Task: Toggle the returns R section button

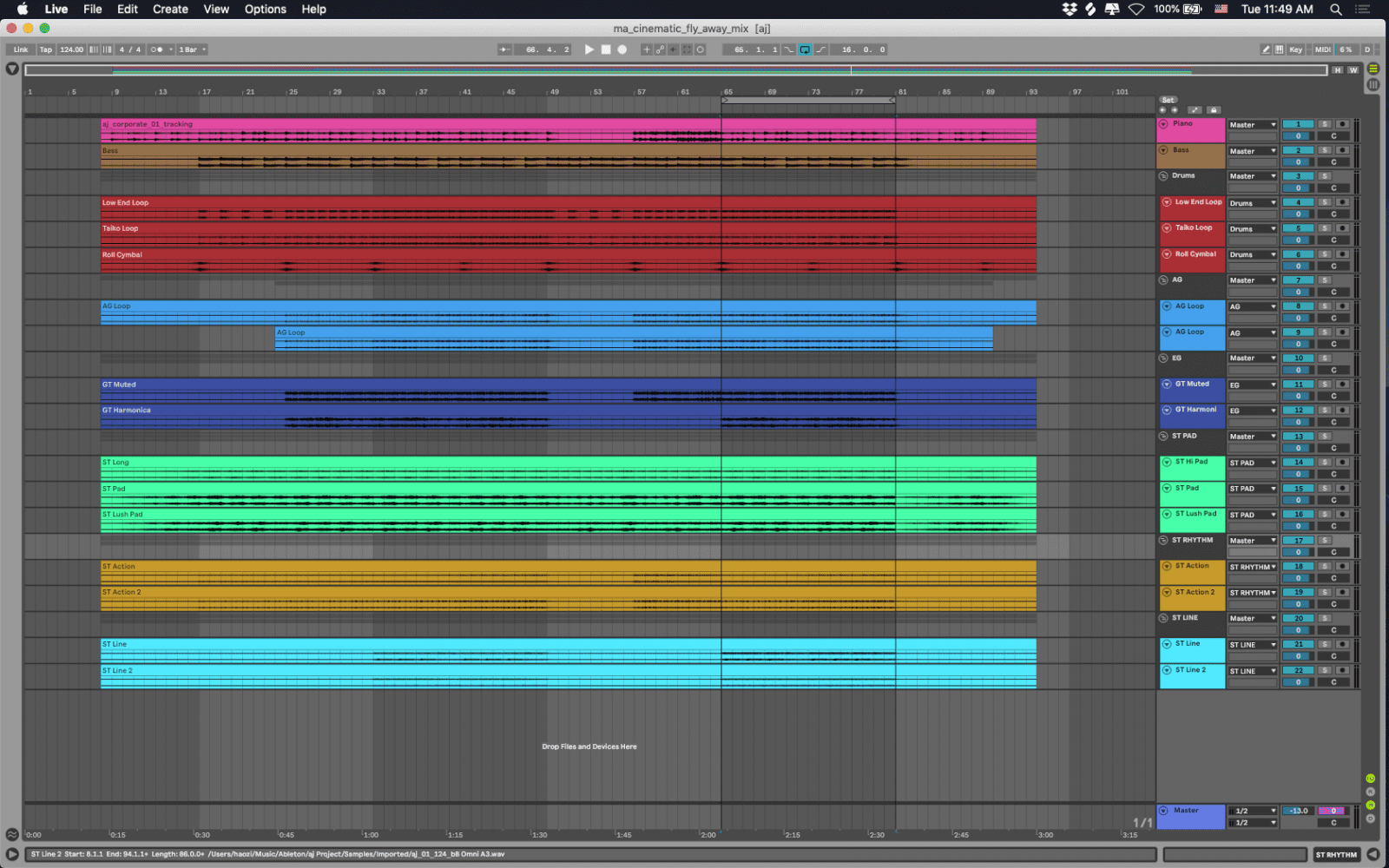Action: (x=1371, y=792)
